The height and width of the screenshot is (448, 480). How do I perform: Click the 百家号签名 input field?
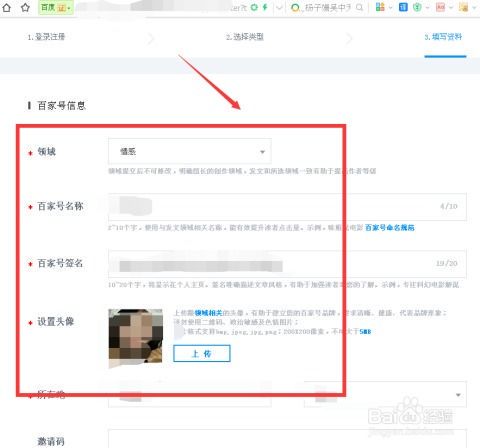pyautogui.click(x=287, y=264)
